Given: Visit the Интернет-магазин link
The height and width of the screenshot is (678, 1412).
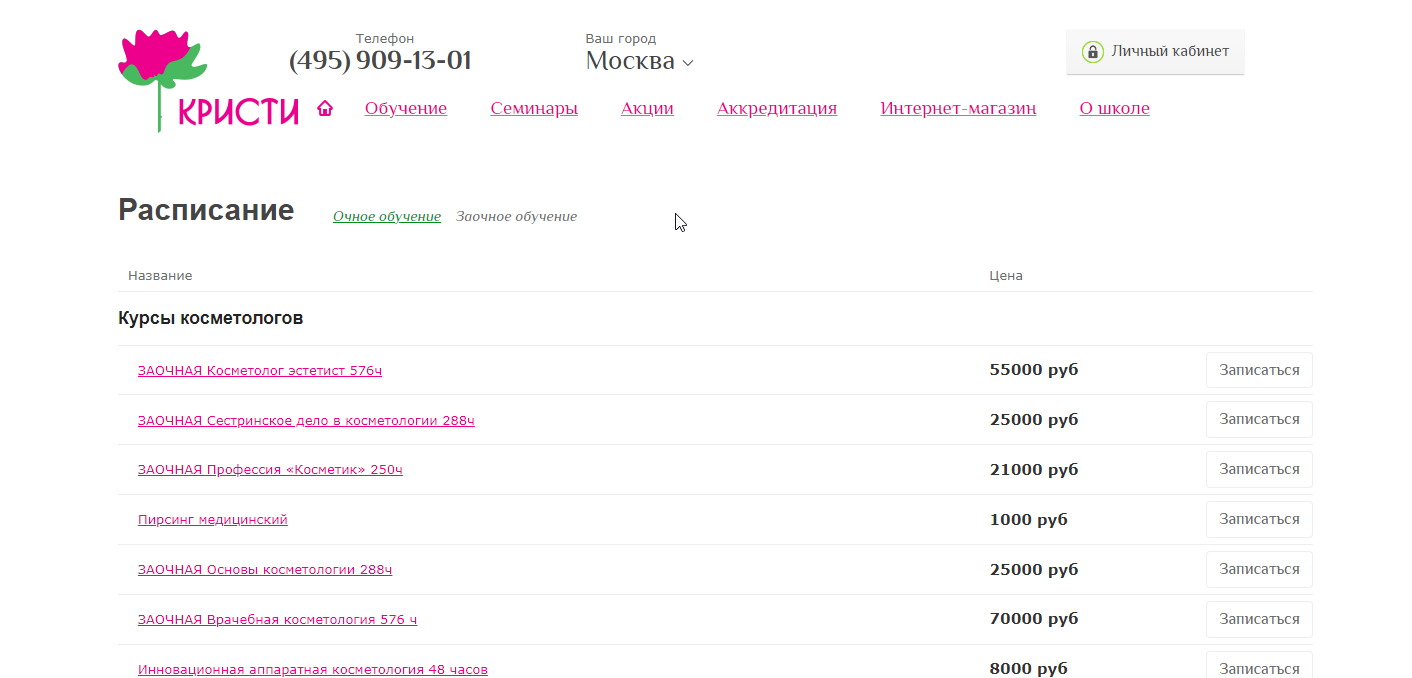Looking at the screenshot, I should 958,109.
